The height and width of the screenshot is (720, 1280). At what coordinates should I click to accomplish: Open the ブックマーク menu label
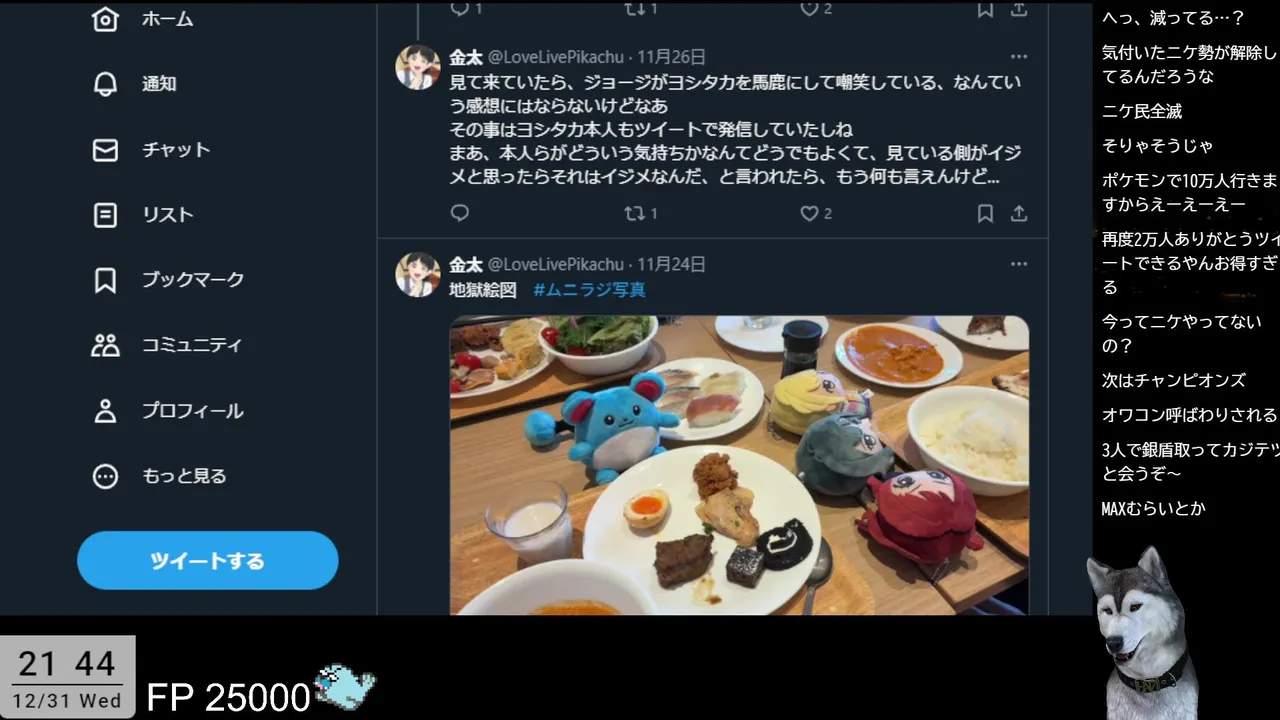click(193, 280)
